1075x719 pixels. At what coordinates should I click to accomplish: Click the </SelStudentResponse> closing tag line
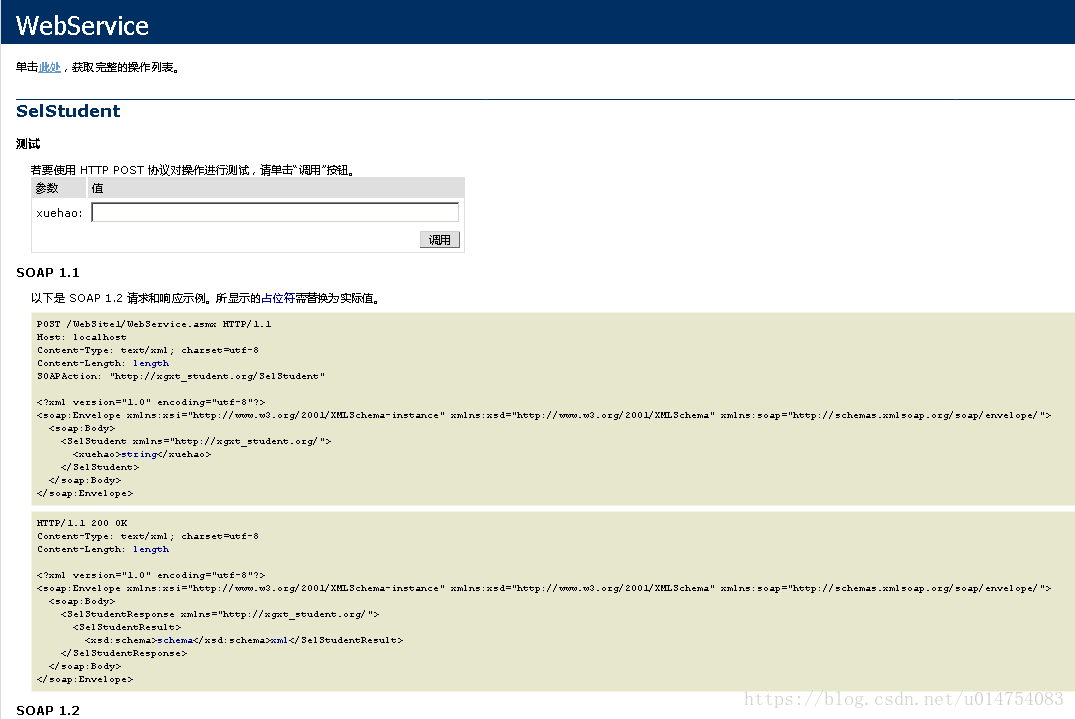point(124,653)
